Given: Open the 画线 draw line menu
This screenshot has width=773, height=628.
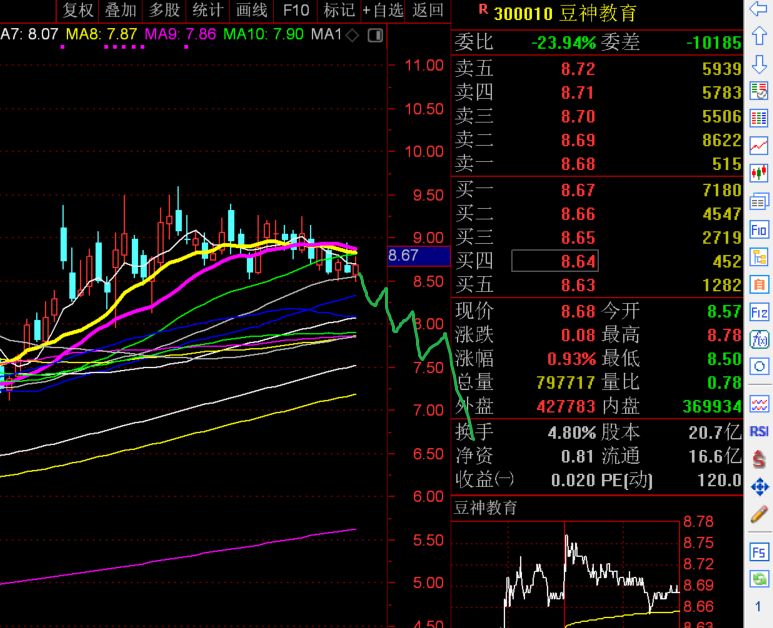Looking at the screenshot, I should point(251,10).
